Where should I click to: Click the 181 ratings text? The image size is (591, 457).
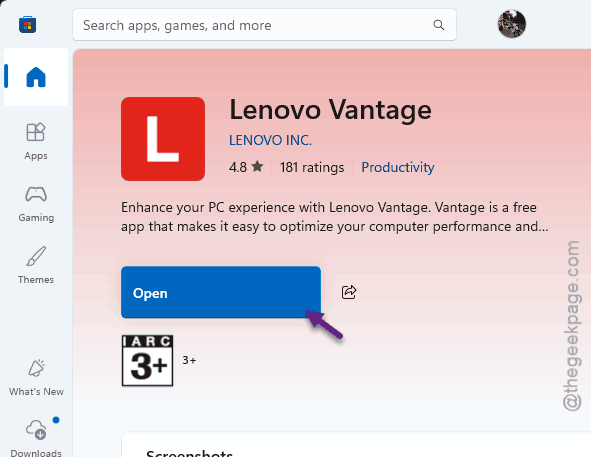pyautogui.click(x=312, y=167)
